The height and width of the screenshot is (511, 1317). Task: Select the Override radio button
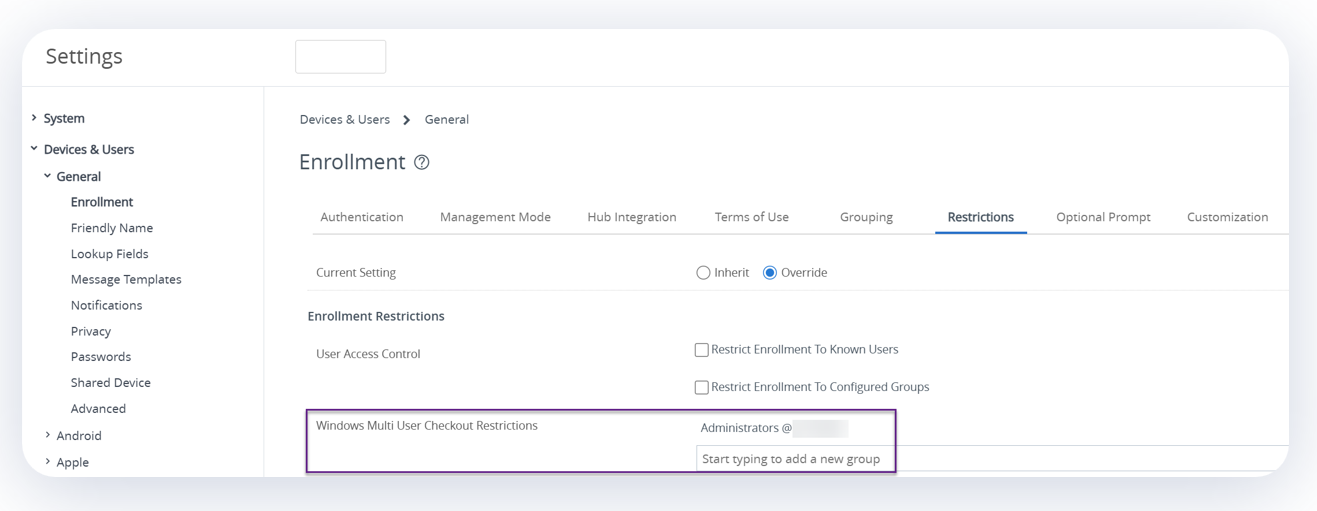coord(770,273)
